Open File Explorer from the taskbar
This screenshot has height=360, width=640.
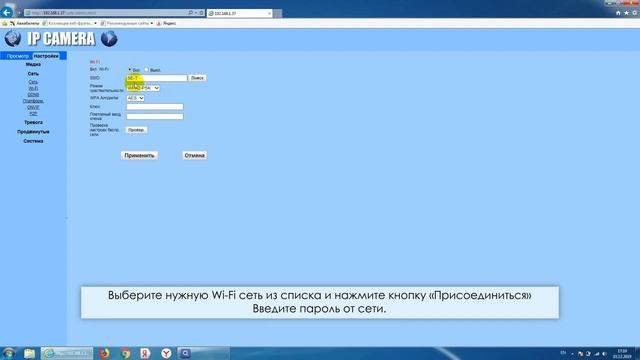29,353
